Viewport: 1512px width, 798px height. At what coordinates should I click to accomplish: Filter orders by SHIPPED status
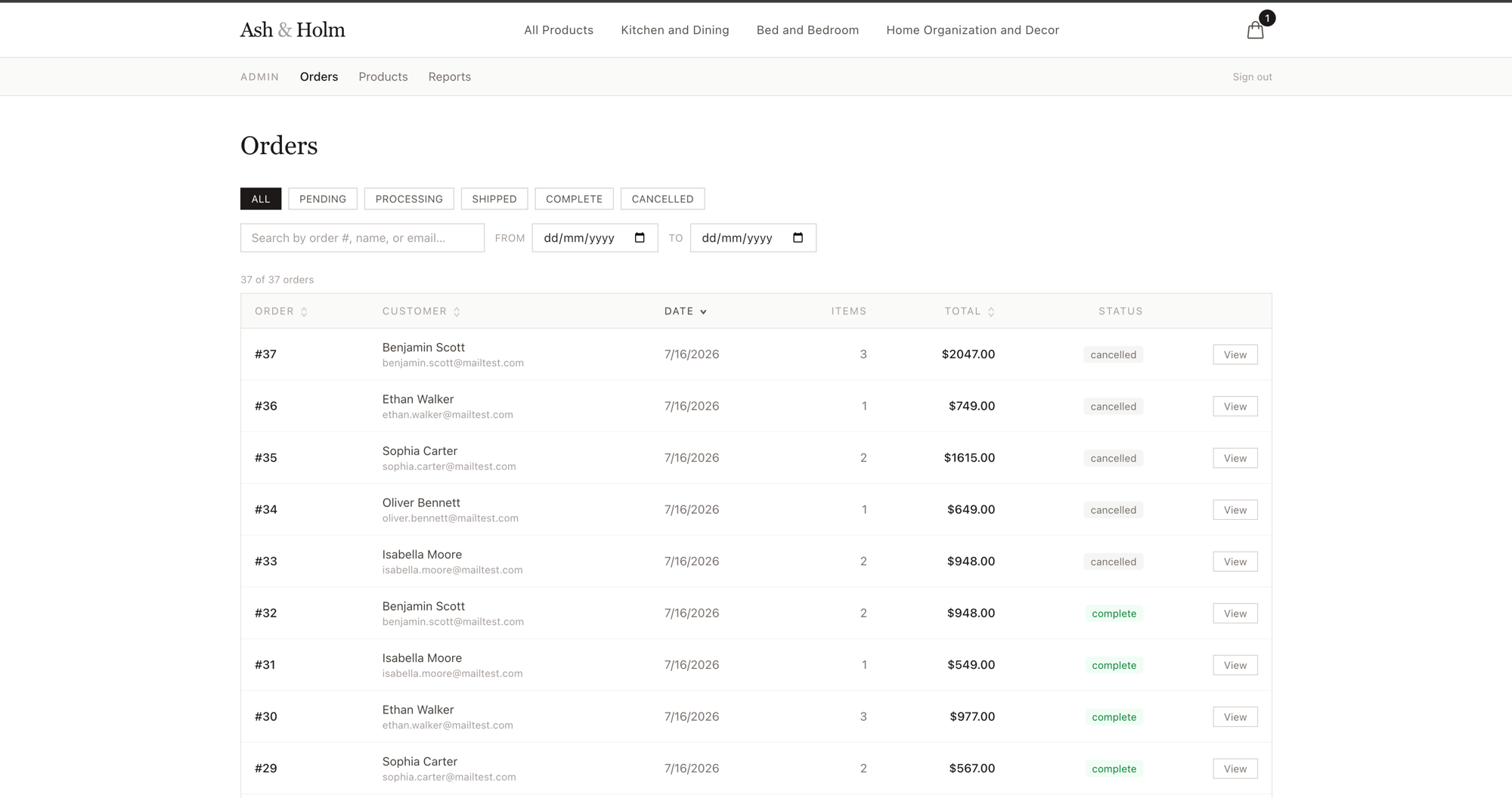[x=494, y=199]
